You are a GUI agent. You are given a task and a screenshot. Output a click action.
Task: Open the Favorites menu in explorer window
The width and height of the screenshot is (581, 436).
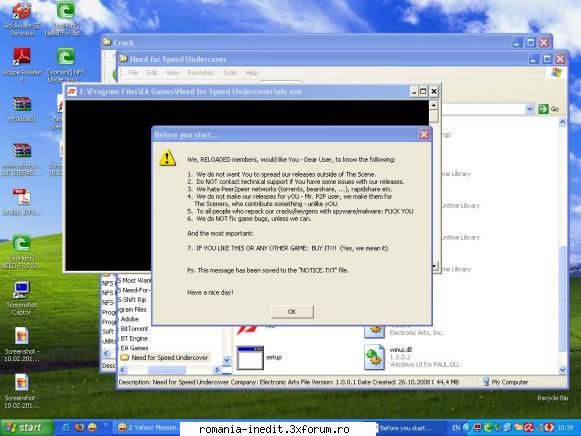[200, 73]
